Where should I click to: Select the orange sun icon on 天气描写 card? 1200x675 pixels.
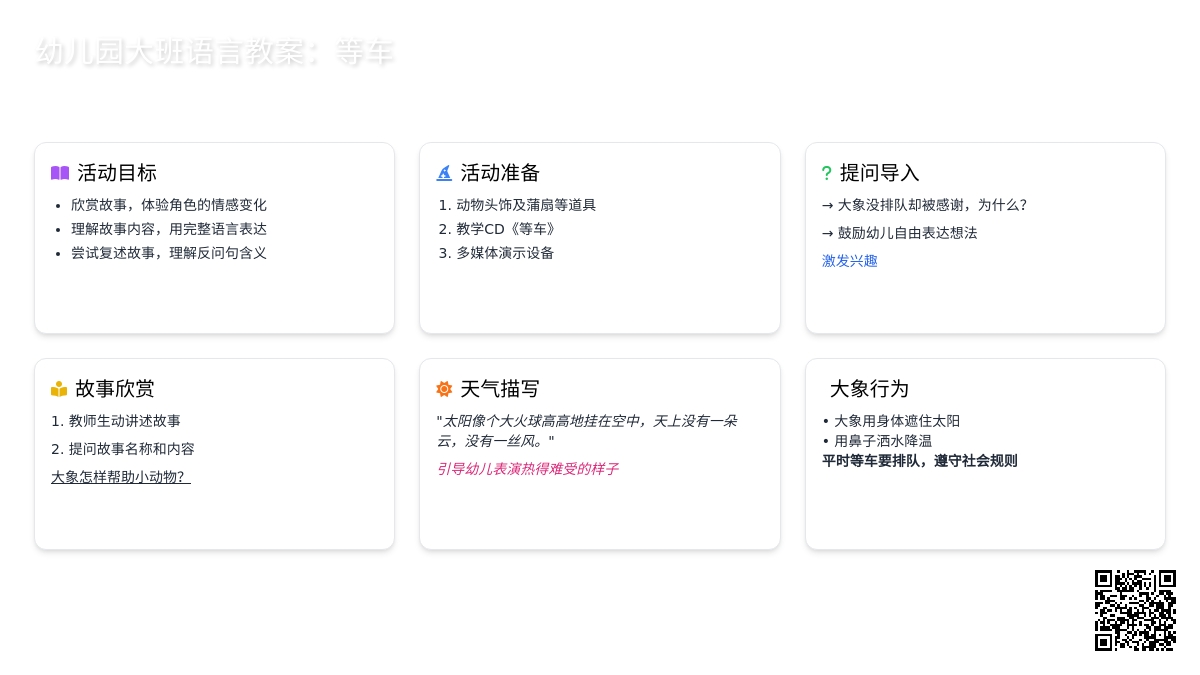coord(444,388)
